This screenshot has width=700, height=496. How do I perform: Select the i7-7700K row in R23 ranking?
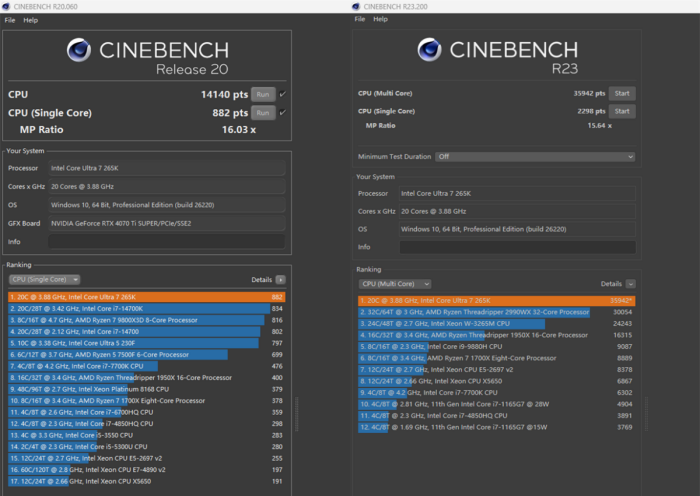[497, 393]
